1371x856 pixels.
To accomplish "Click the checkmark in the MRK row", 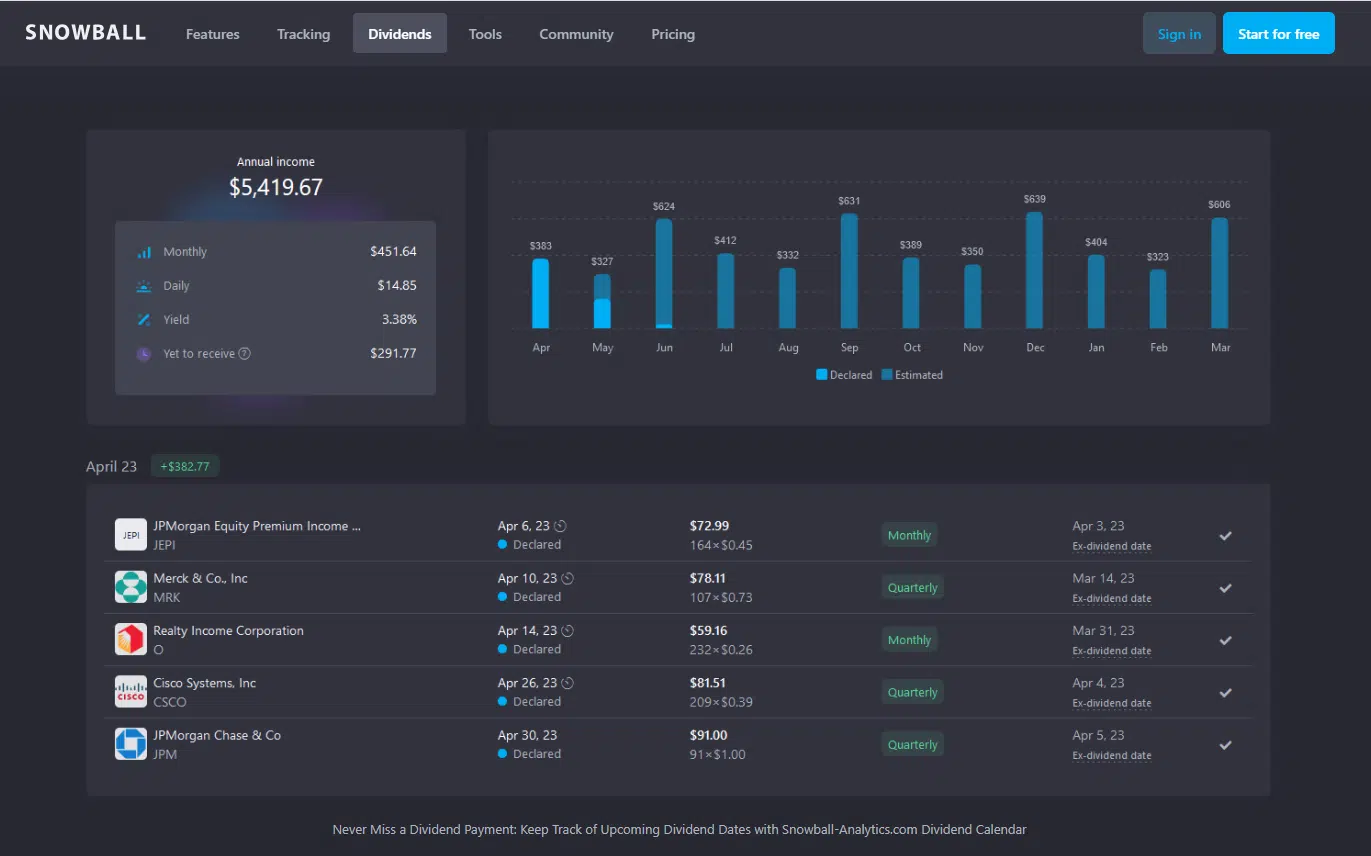I will coord(1225,588).
